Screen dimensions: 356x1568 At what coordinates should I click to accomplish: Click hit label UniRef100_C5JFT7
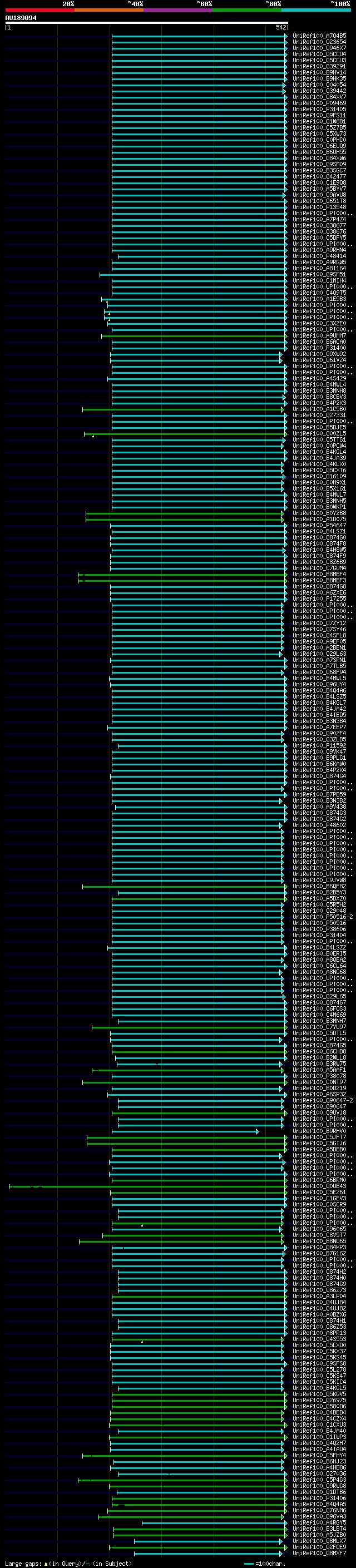[x=319, y=1137]
